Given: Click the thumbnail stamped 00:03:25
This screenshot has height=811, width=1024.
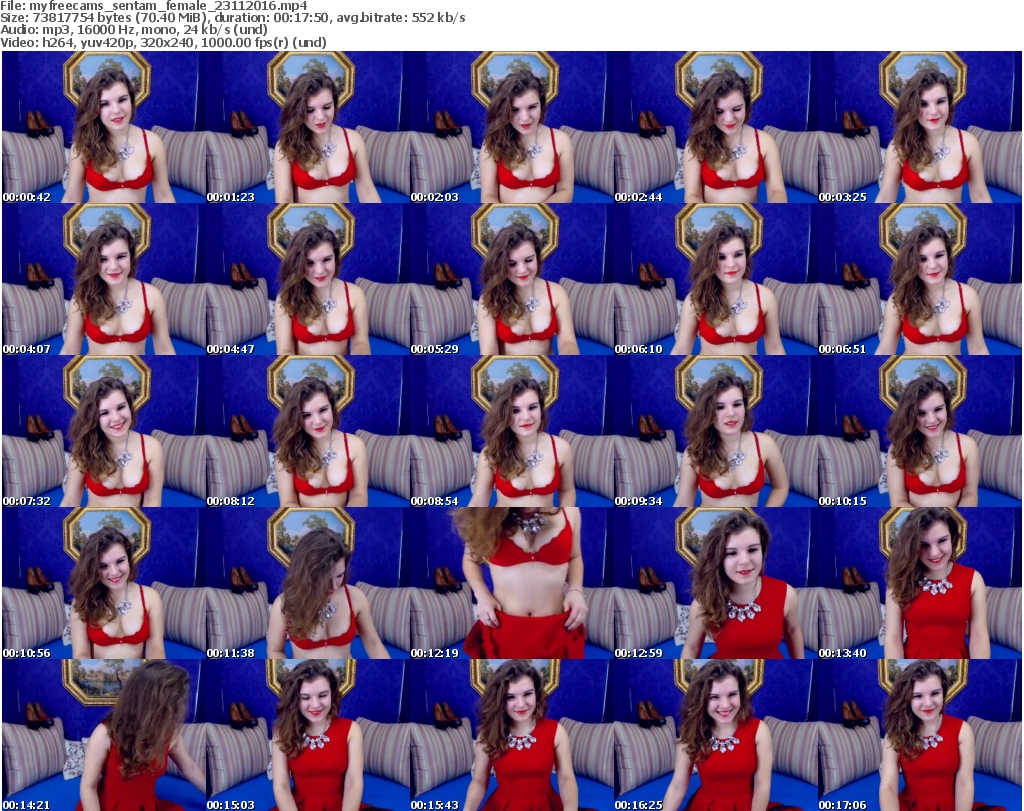Looking at the screenshot, I should (920, 127).
